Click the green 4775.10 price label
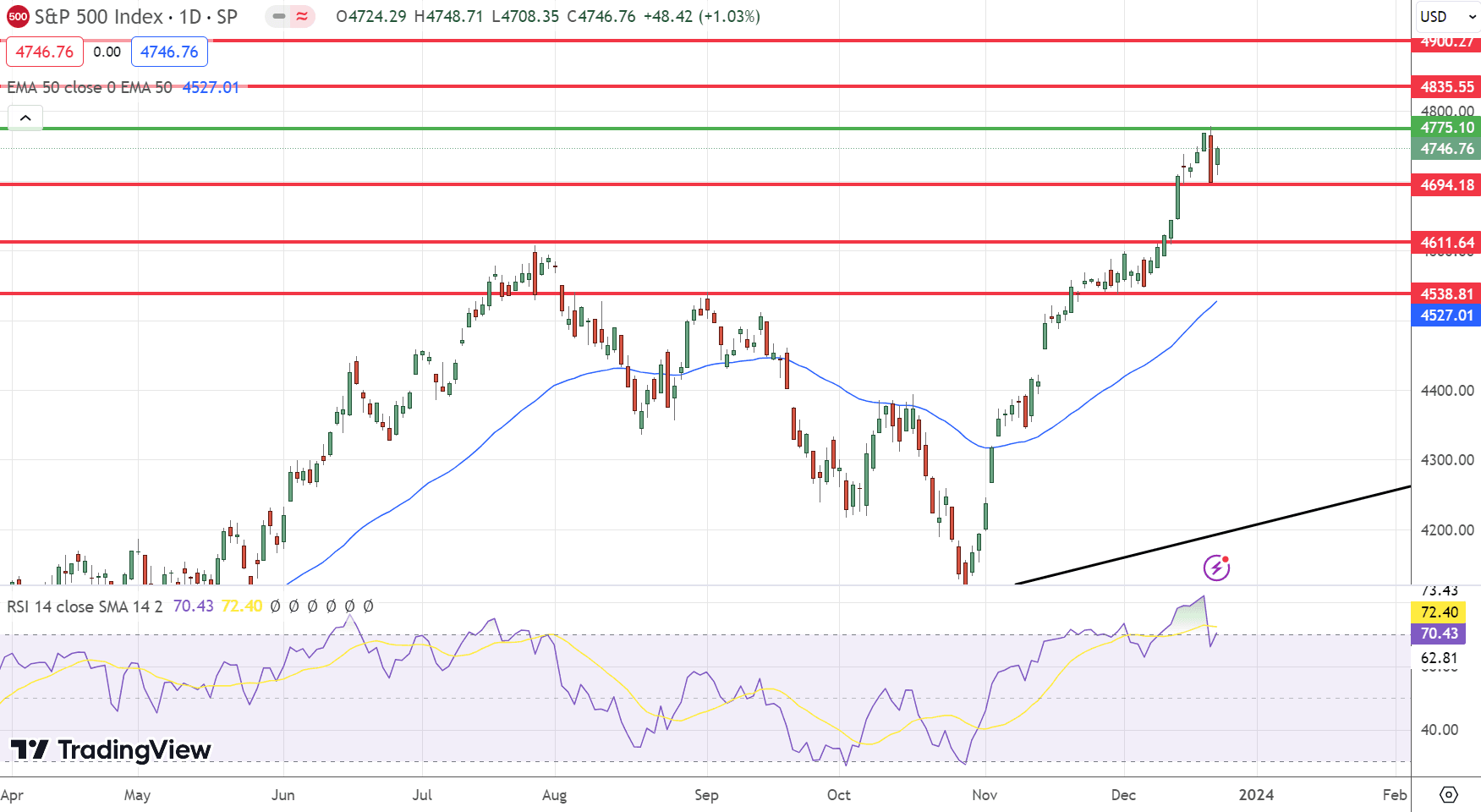This screenshot has height=812, width=1481. (1446, 128)
